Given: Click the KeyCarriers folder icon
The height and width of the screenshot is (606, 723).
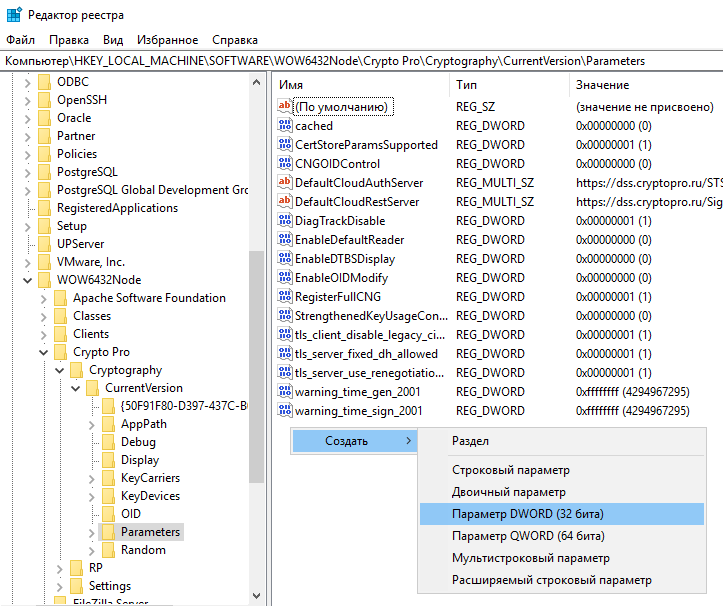Looking at the screenshot, I should [108, 478].
